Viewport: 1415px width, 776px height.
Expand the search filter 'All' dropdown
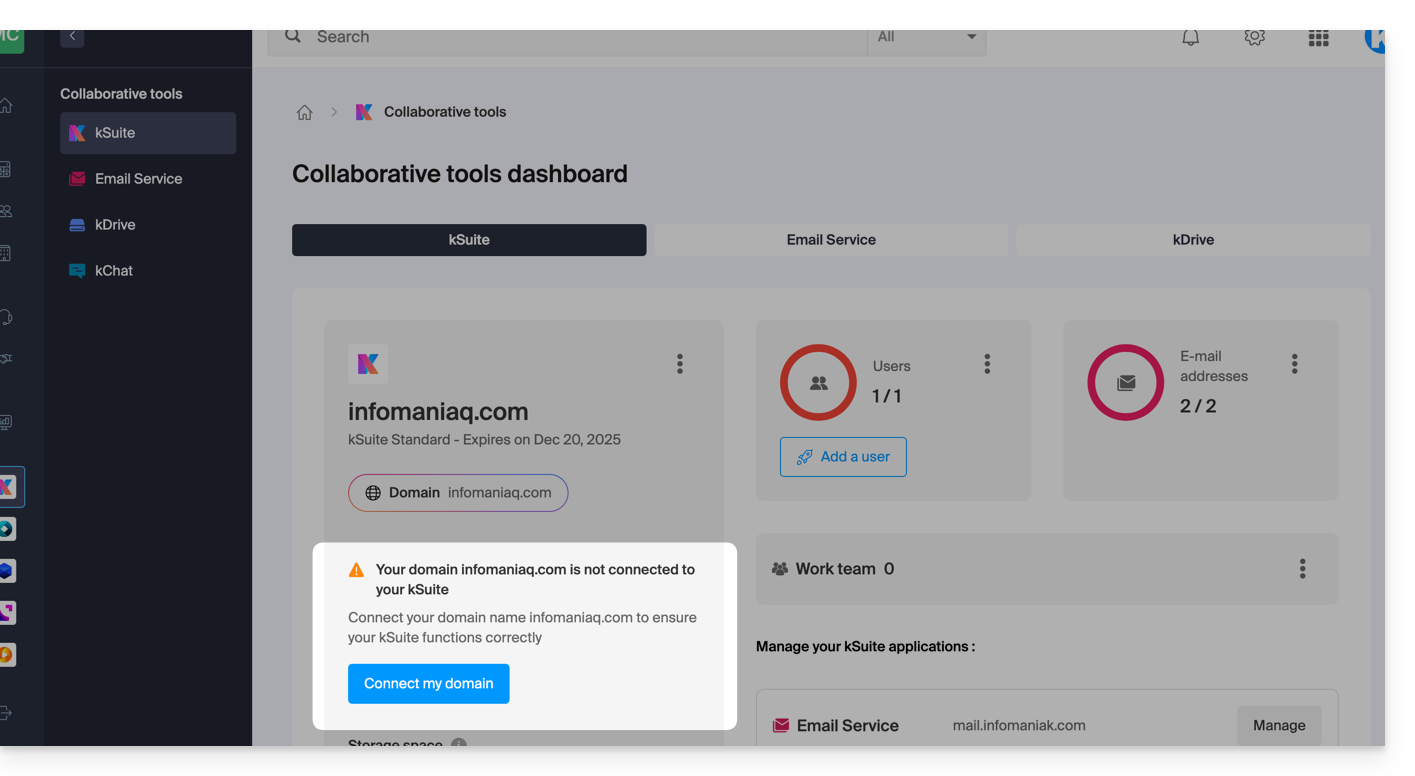coord(927,38)
